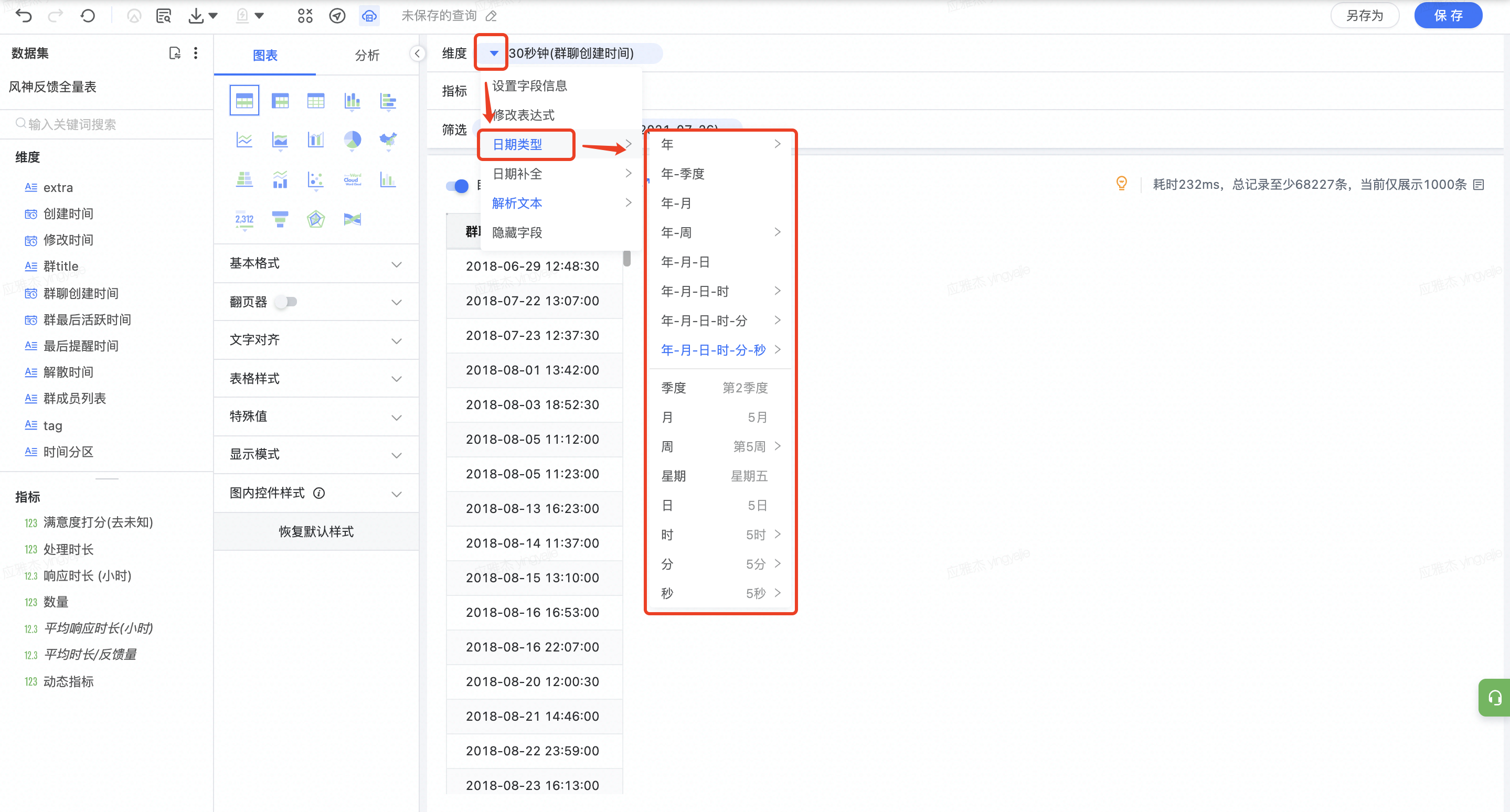Viewport: 1510px width, 812px height.
Task: Click the green headset support icon
Action: (1495, 697)
